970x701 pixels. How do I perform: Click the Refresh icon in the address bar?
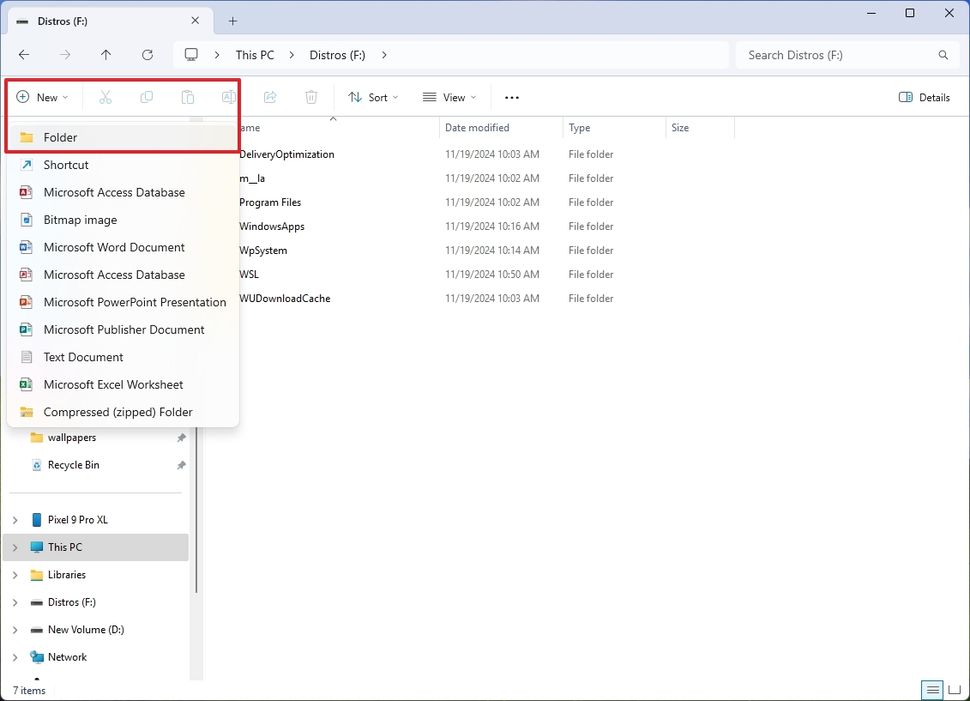(148, 55)
